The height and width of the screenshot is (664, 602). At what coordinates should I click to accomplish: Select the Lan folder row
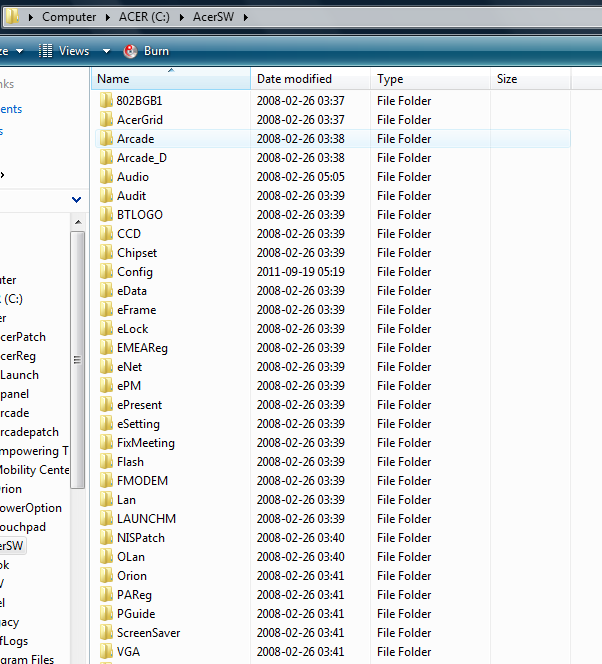[333, 500]
